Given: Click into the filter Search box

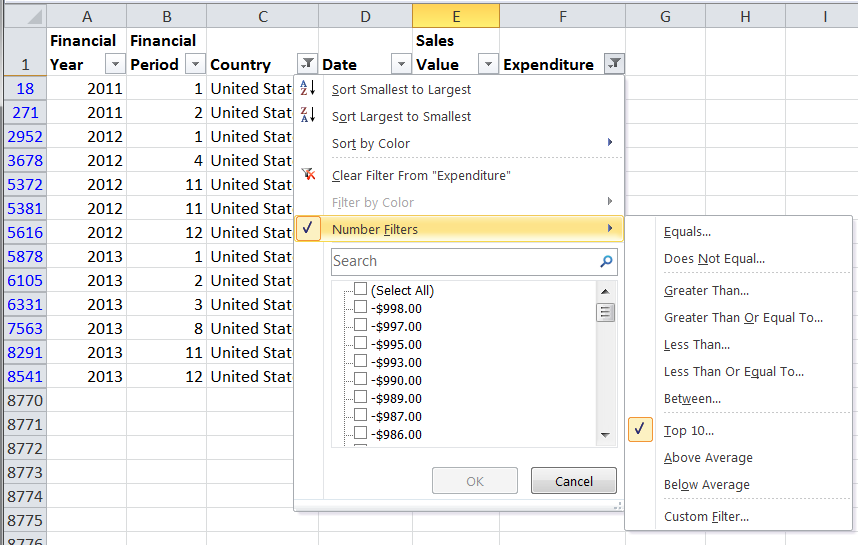Looking at the screenshot, I should coord(462,262).
